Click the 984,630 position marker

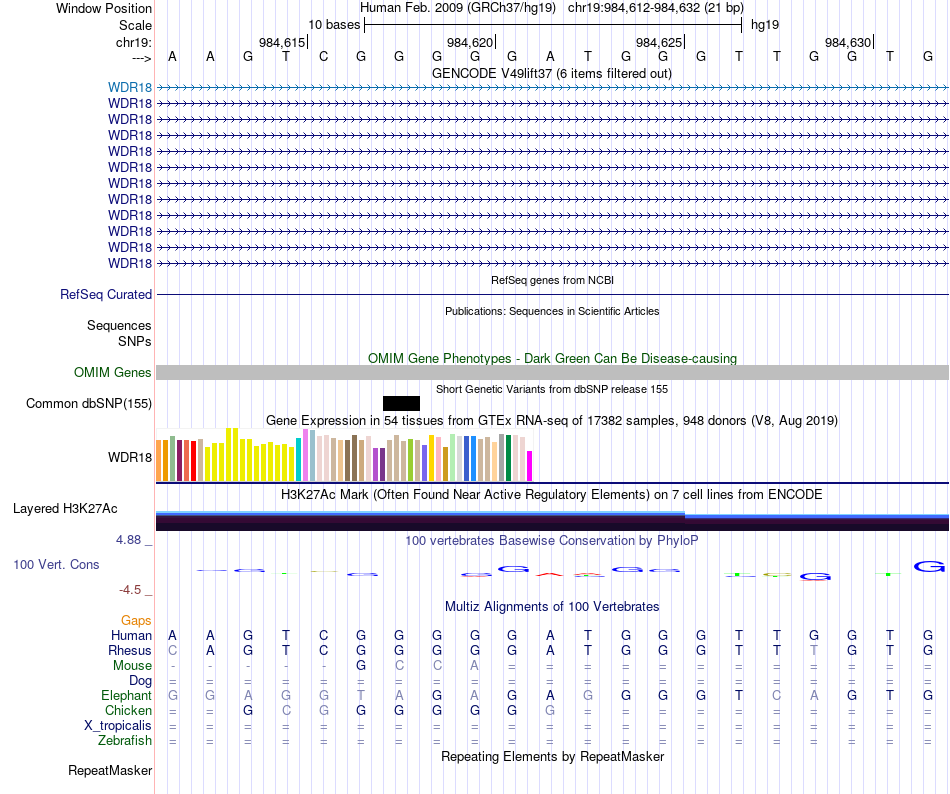click(x=848, y=42)
